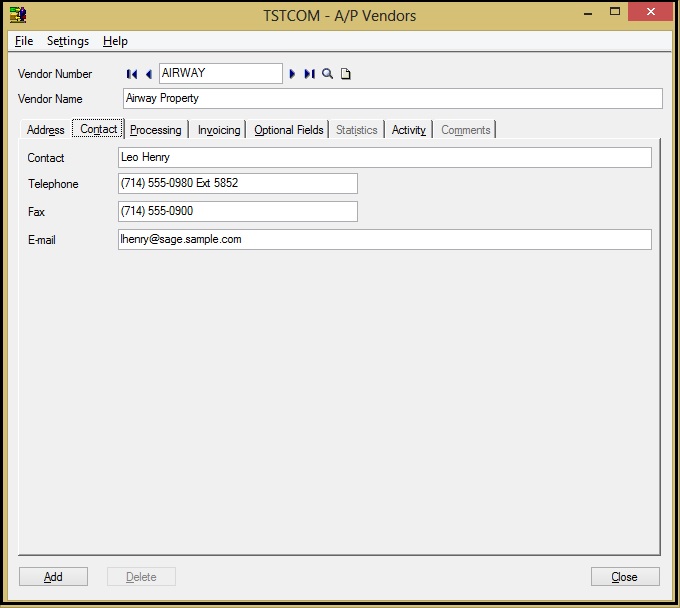Maximize the A/P Vendors window

(615, 12)
